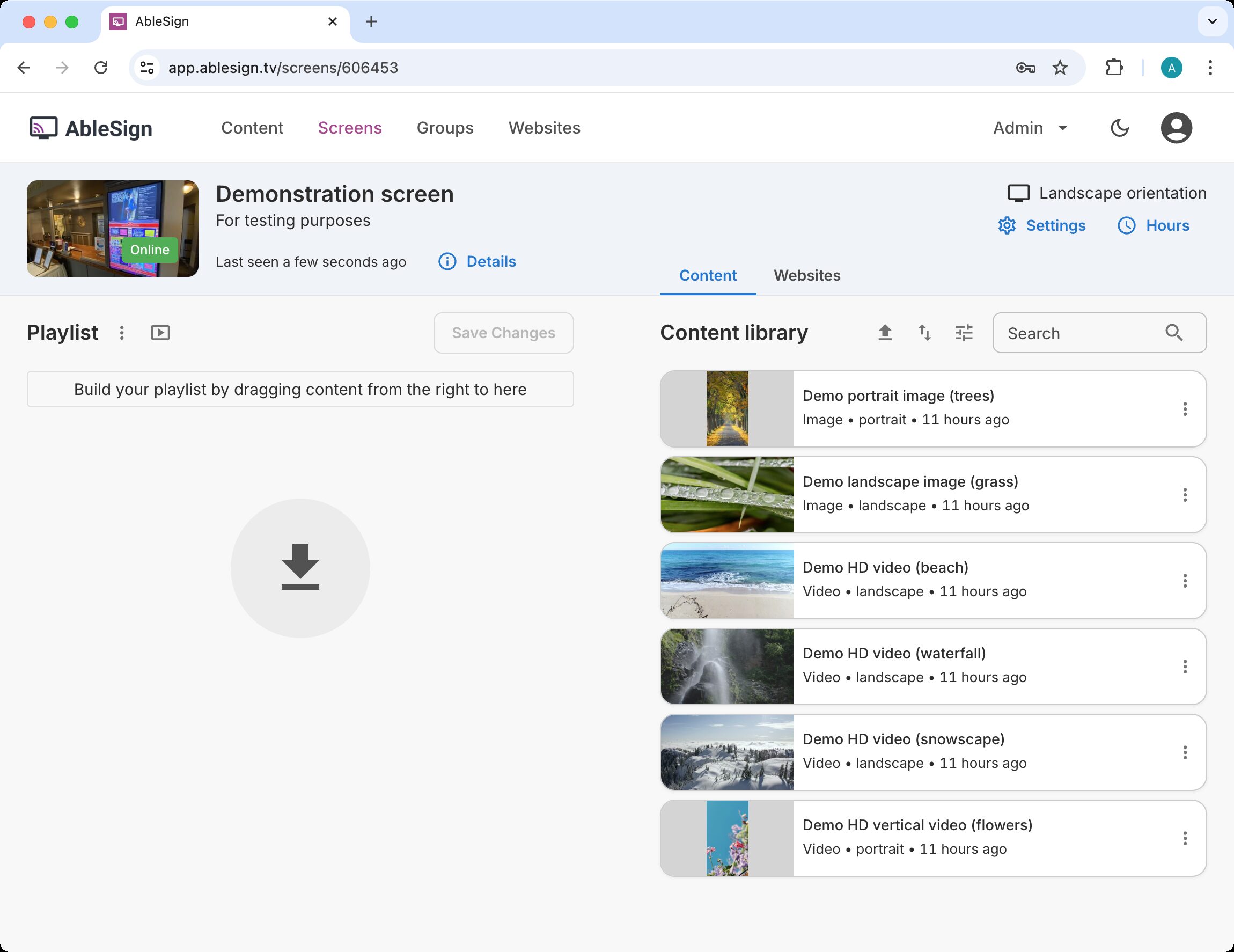Open options menu for Demo HD video (beach)

[x=1184, y=581]
